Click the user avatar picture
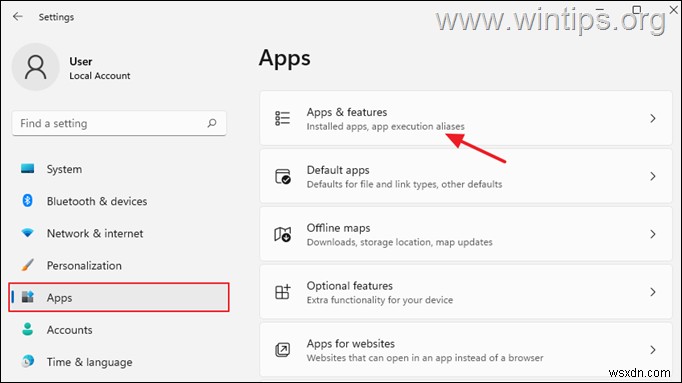The height and width of the screenshot is (383, 682). click(35, 67)
